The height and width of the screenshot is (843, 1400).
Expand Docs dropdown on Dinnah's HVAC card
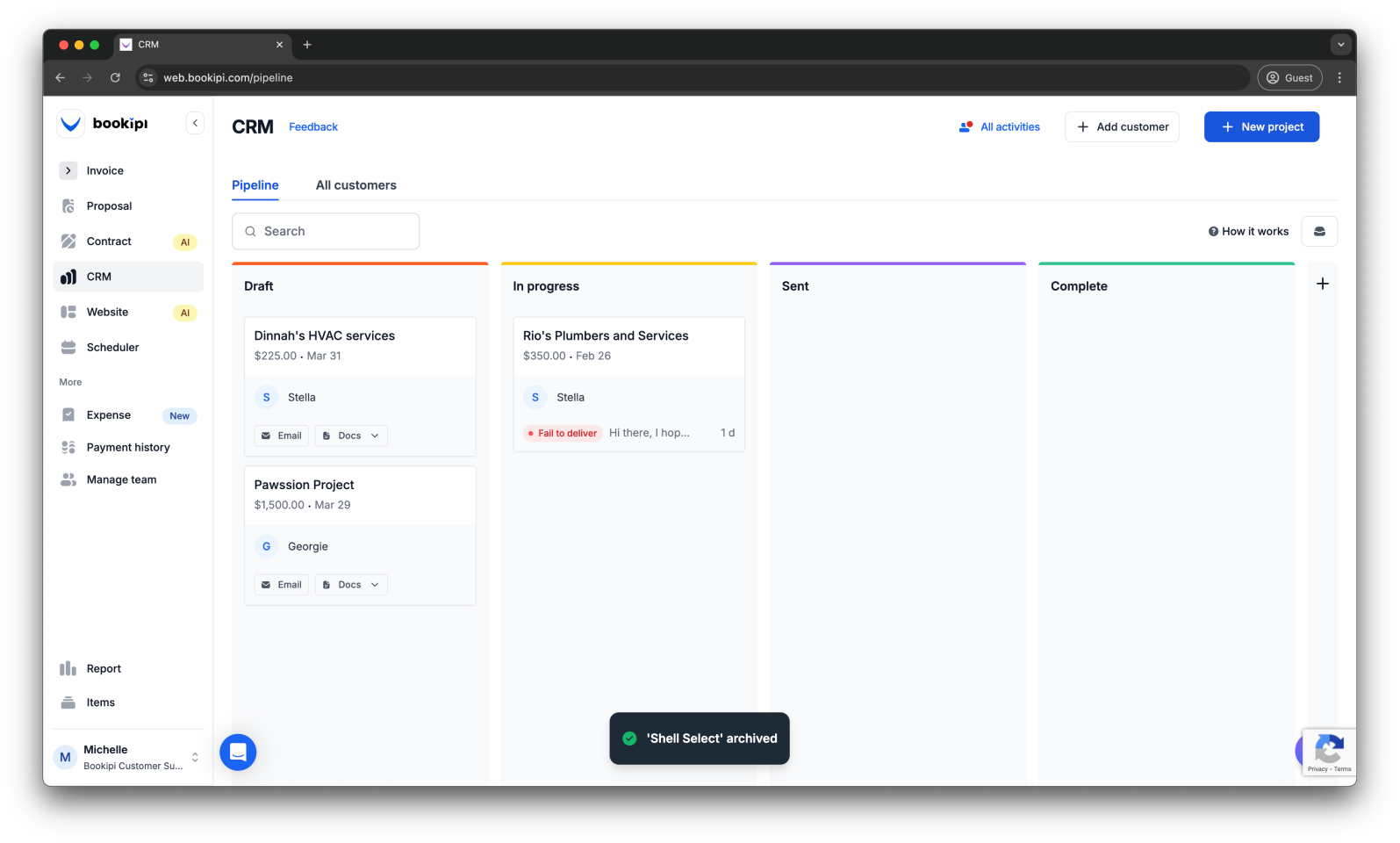[x=351, y=436]
